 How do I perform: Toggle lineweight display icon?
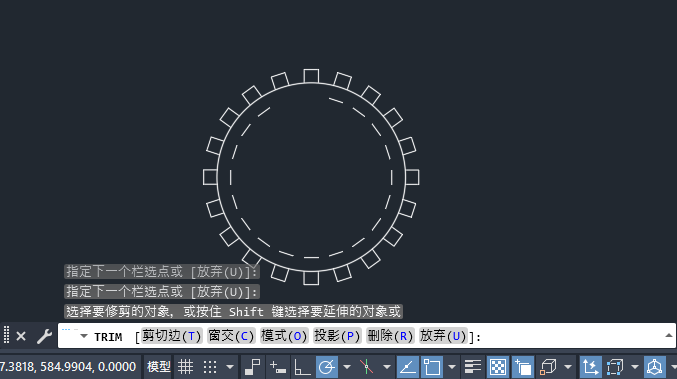point(473,367)
